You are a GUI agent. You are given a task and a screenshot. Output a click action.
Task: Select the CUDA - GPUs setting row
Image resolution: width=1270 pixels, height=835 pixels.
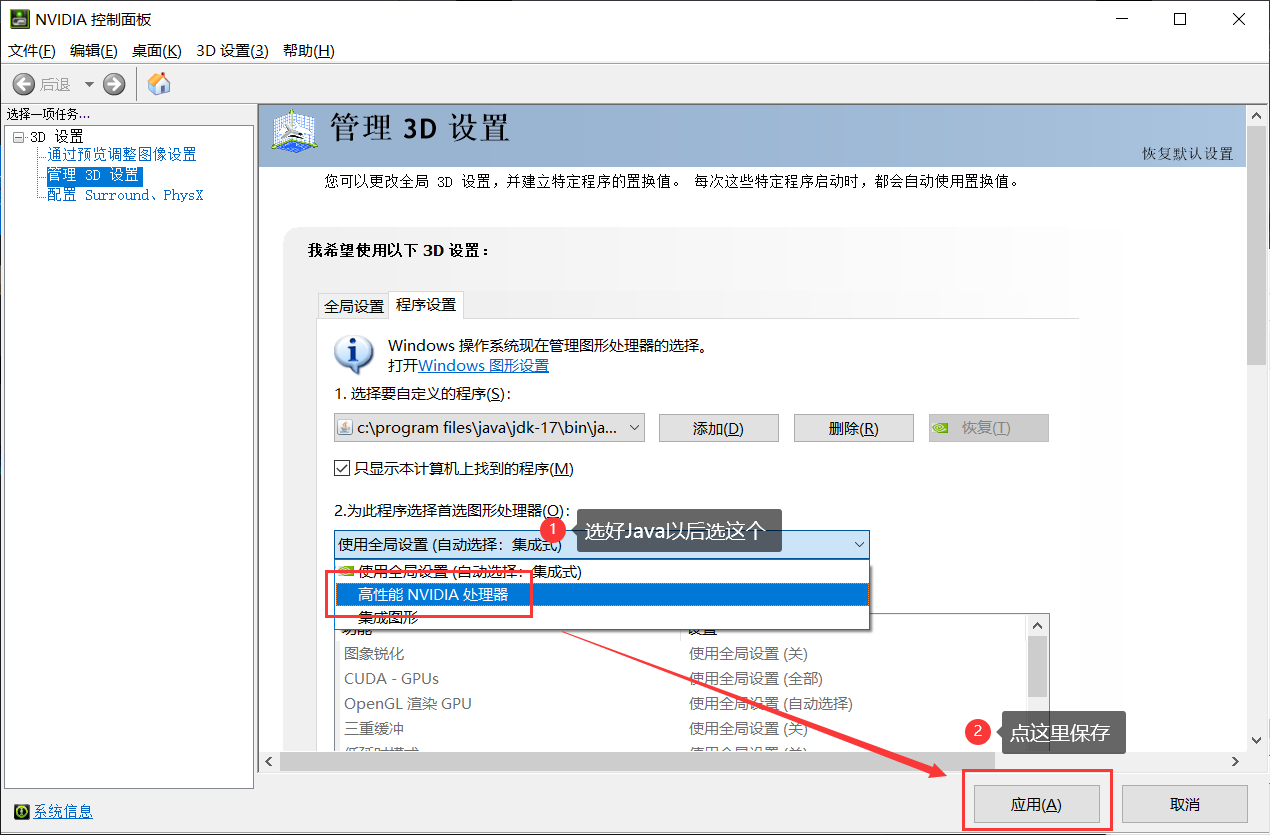681,678
